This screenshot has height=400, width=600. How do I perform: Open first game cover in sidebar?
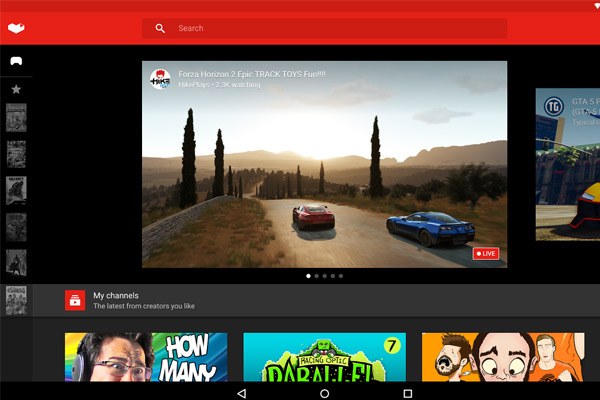tap(16, 118)
